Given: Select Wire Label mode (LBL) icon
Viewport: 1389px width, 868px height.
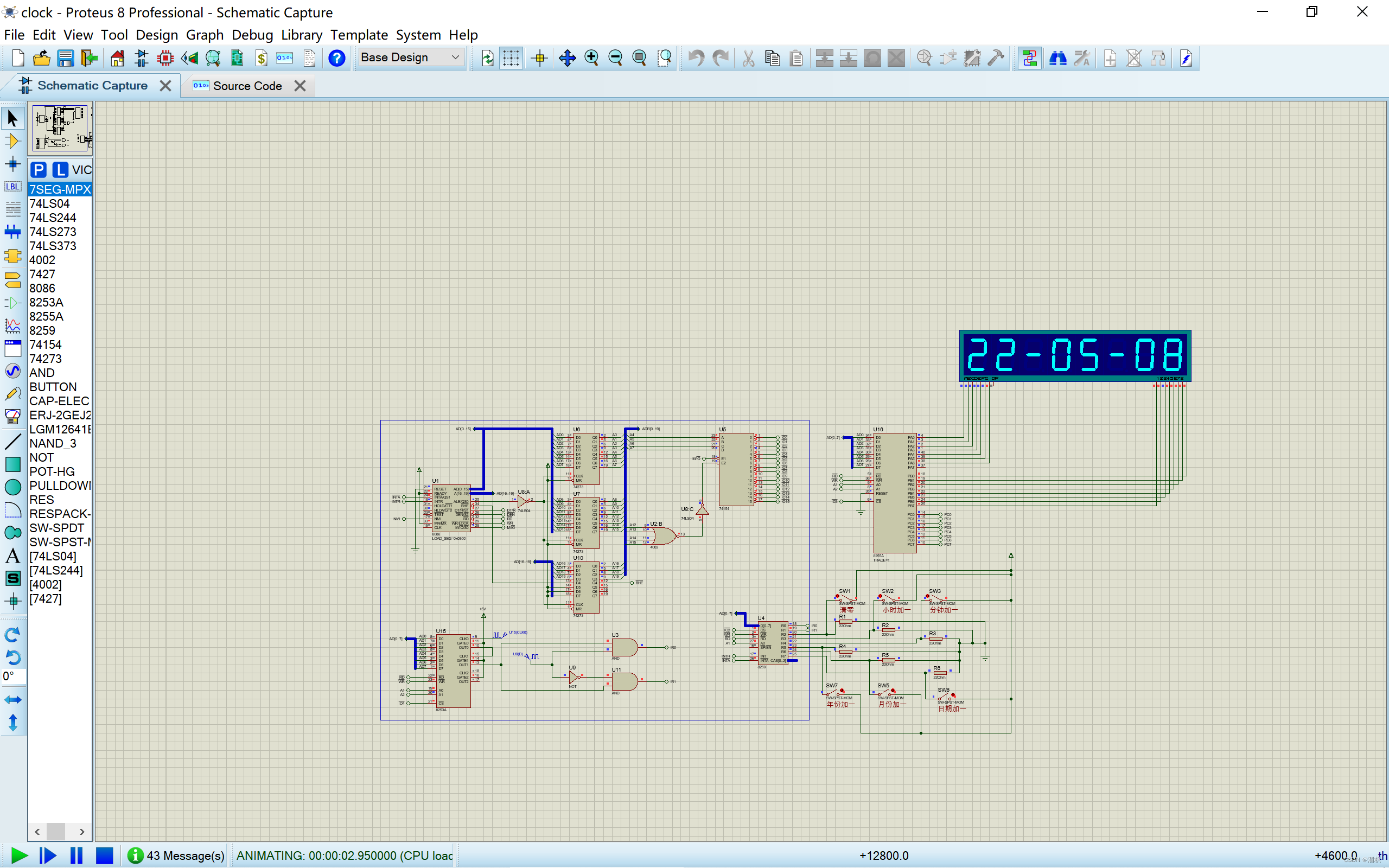Looking at the screenshot, I should pos(12,187).
